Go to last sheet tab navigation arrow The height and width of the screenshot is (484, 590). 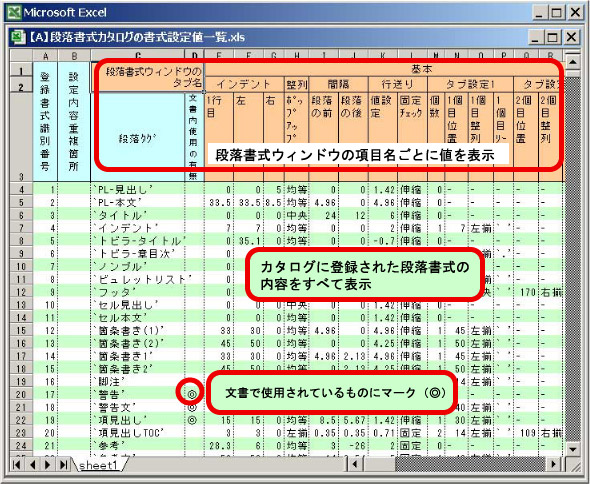[x=63, y=464]
